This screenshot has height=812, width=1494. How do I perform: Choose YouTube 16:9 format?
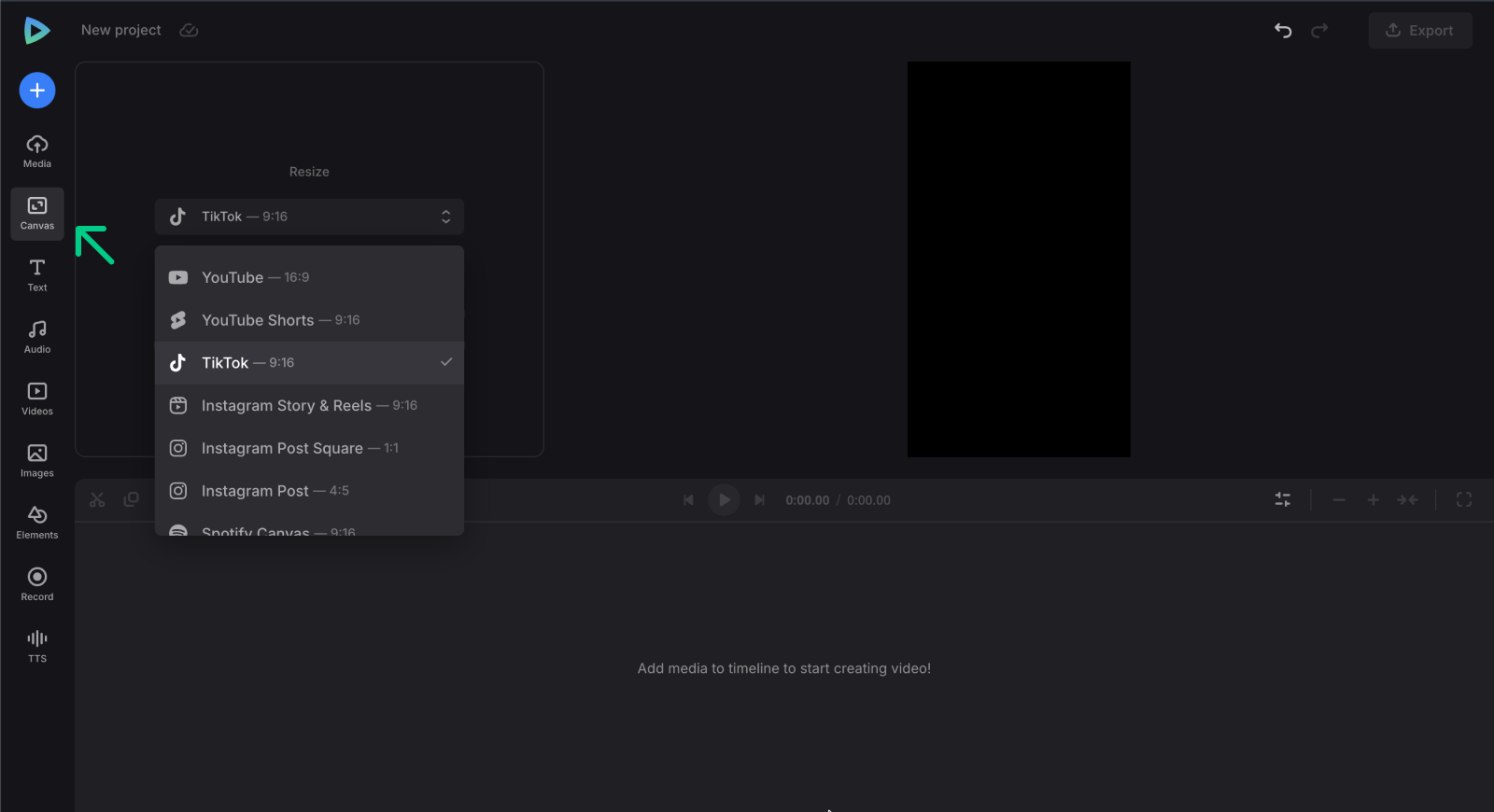309,277
